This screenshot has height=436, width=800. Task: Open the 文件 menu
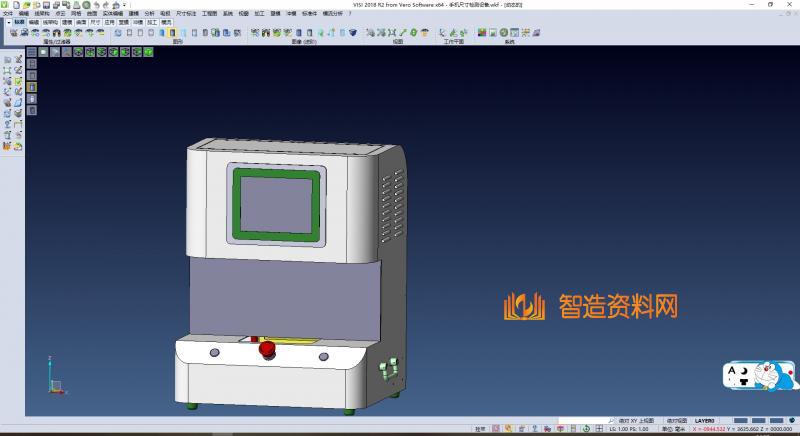(7, 12)
